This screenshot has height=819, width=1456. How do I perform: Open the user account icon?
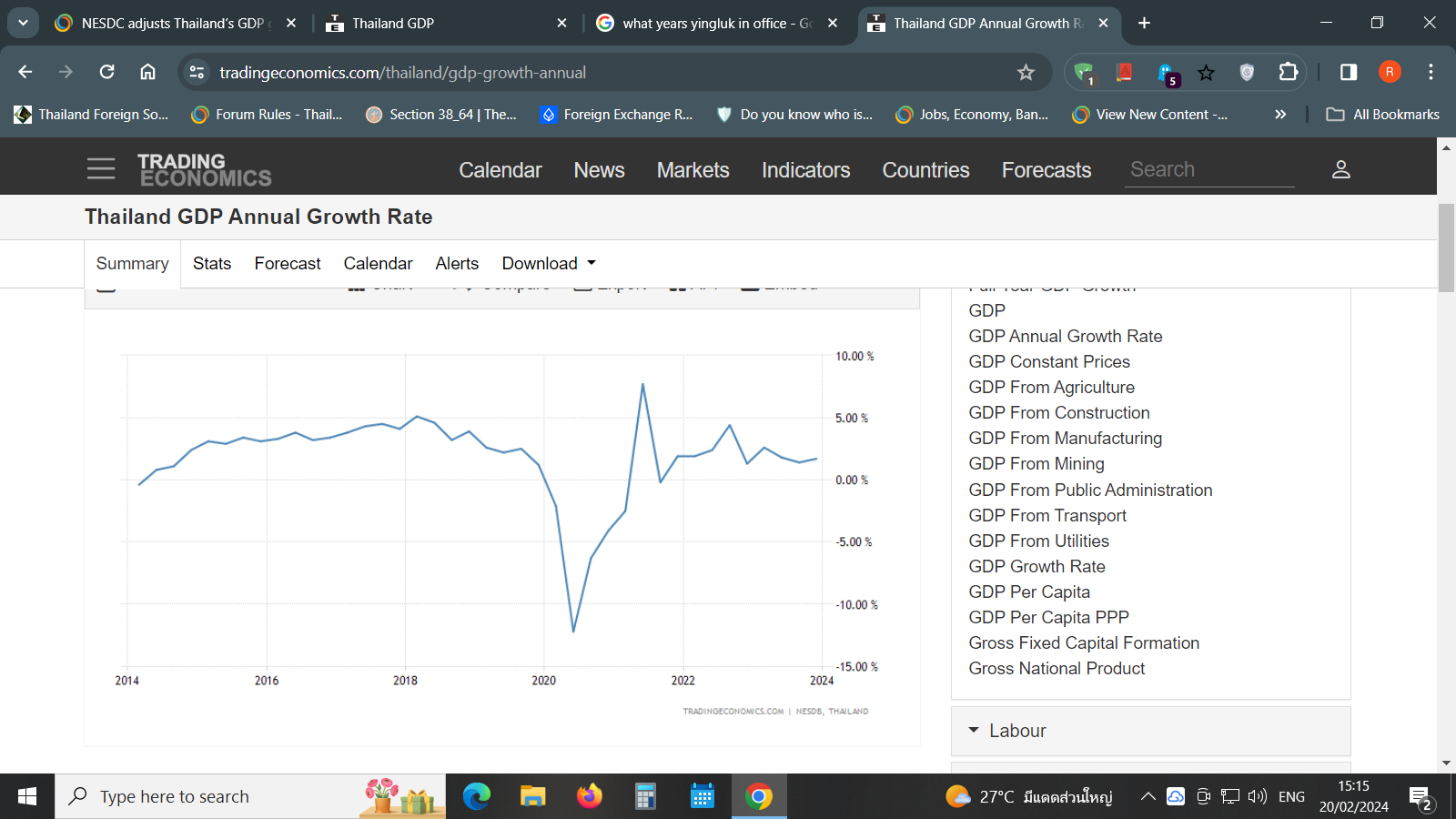pyautogui.click(x=1340, y=169)
